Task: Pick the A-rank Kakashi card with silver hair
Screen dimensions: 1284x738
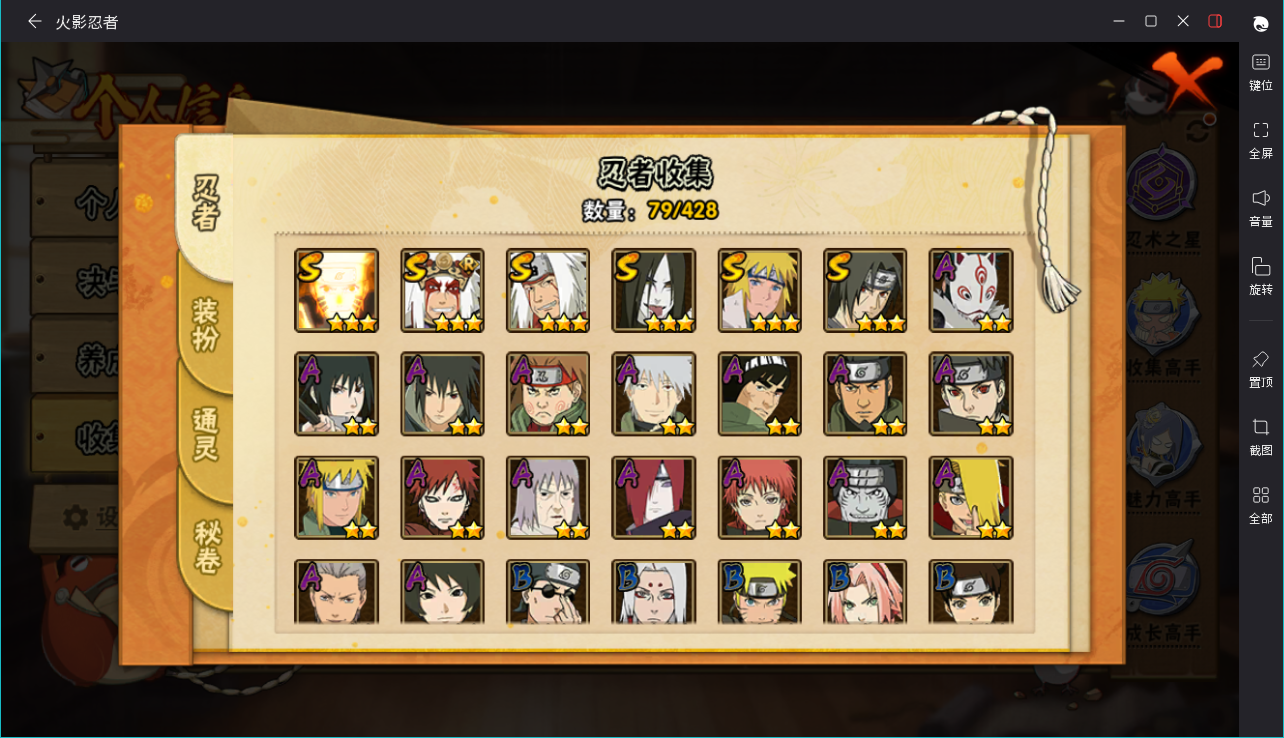Action: tap(654, 394)
